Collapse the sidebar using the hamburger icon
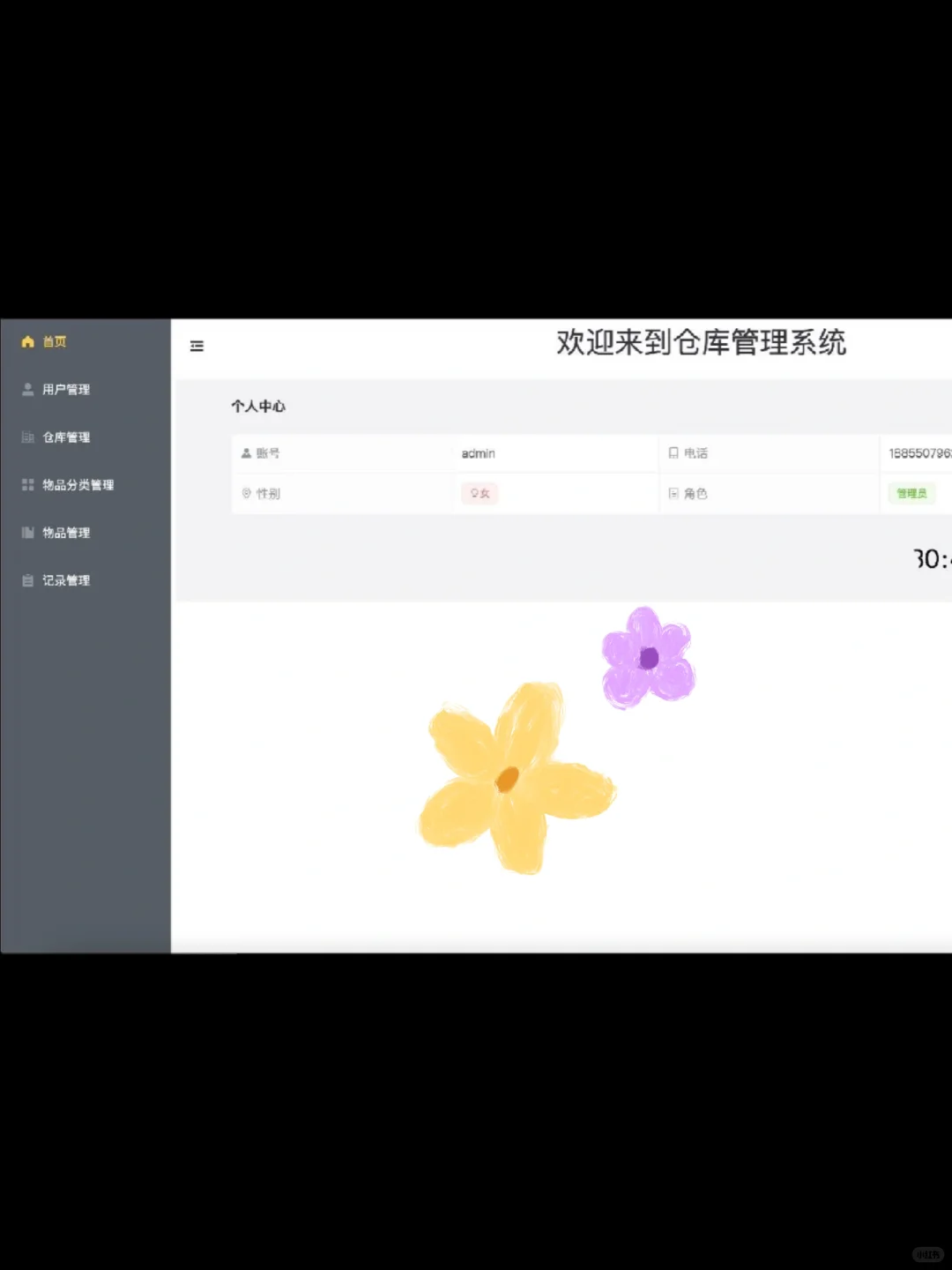This screenshot has height=1270, width=952. coord(197,346)
